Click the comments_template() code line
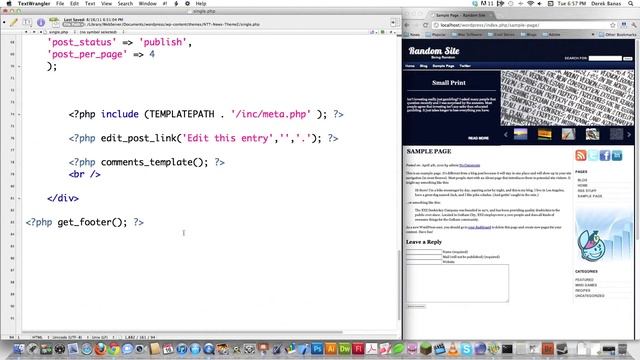This screenshot has width=640, height=360. pos(147,162)
